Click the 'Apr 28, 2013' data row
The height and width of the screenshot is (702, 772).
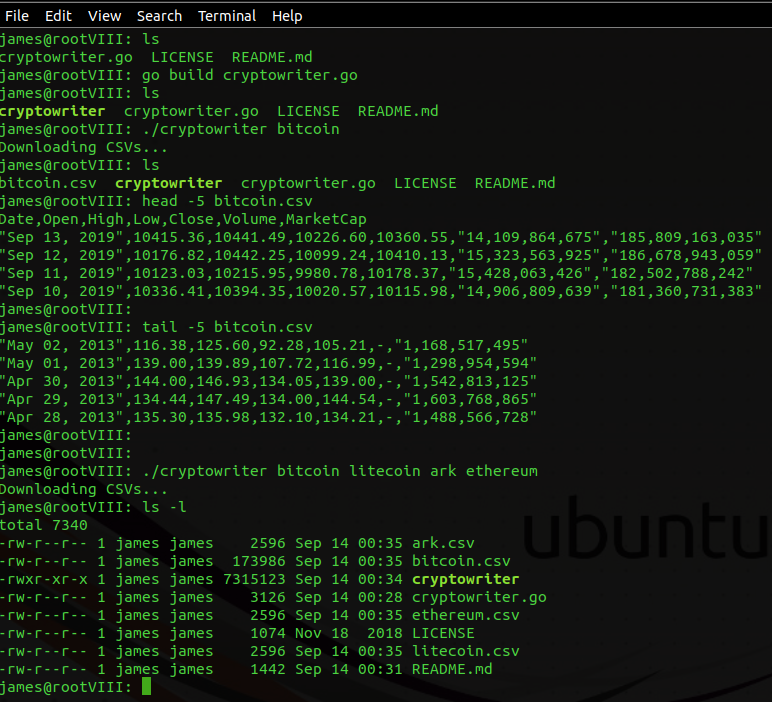click(x=268, y=417)
